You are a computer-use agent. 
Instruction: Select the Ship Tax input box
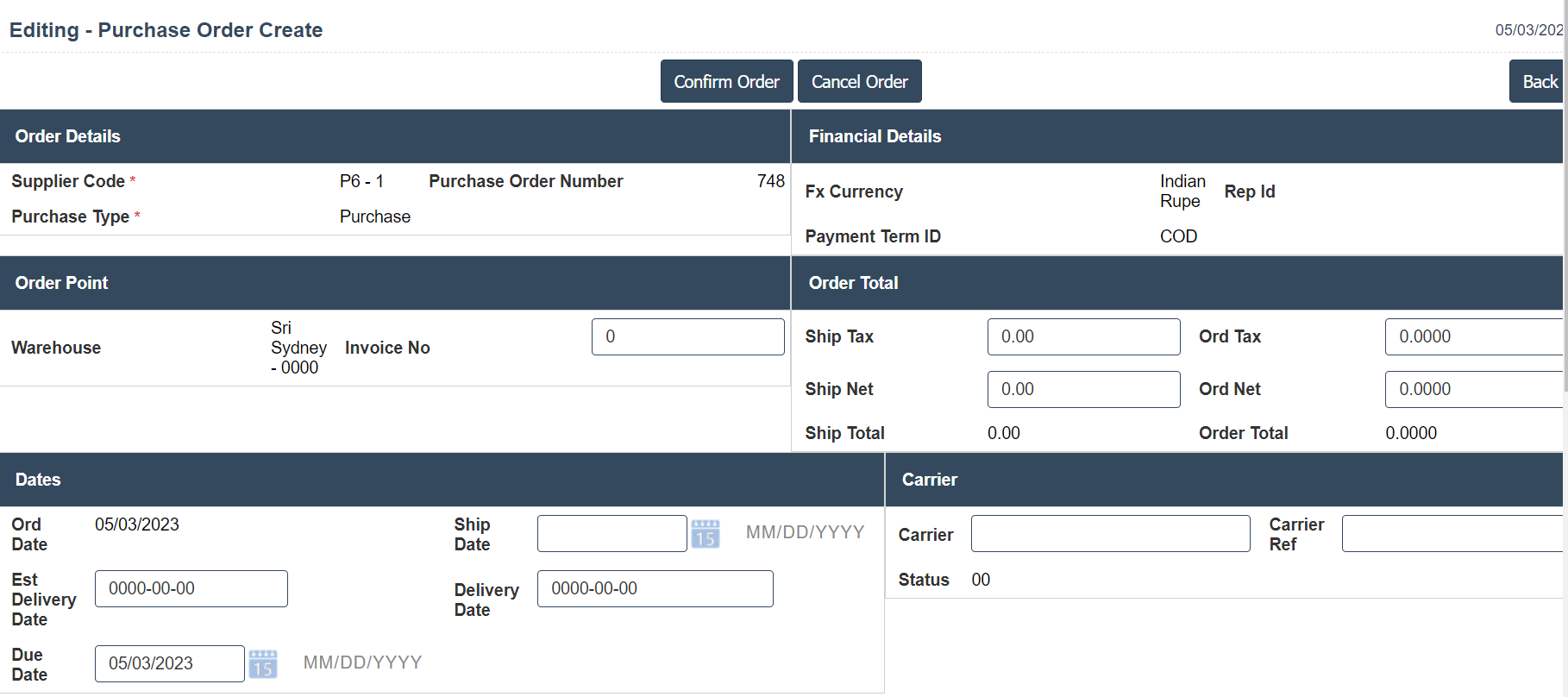tap(1083, 336)
